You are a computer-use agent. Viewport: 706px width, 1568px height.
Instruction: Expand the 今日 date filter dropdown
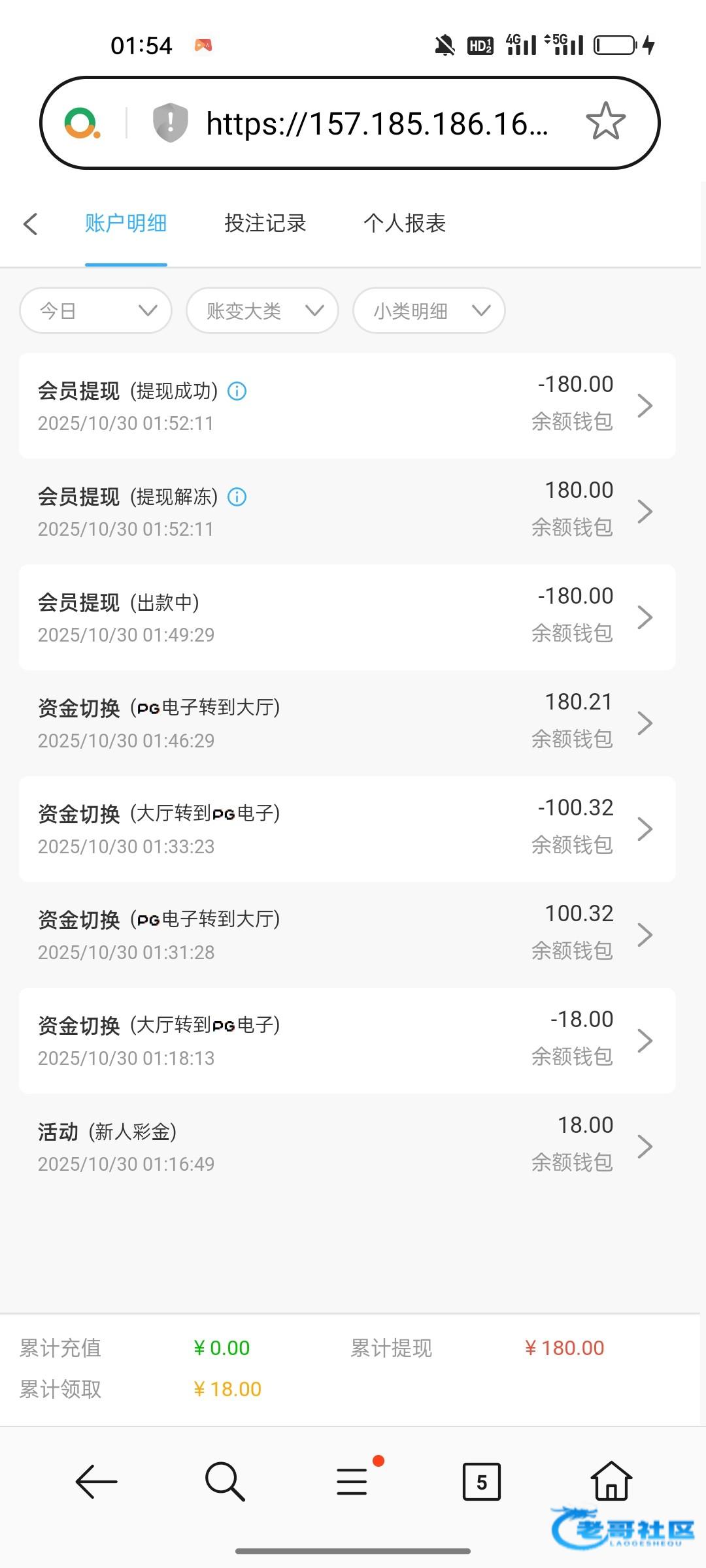click(96, 310)
